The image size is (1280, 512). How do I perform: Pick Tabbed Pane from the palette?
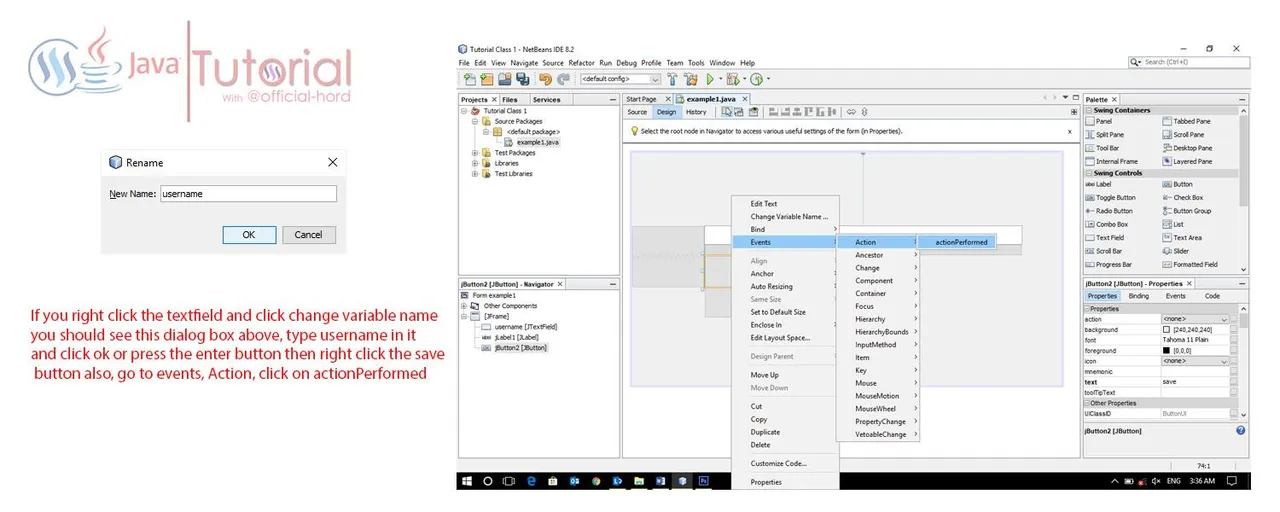pyautogui.click(x=1186, y=121)
